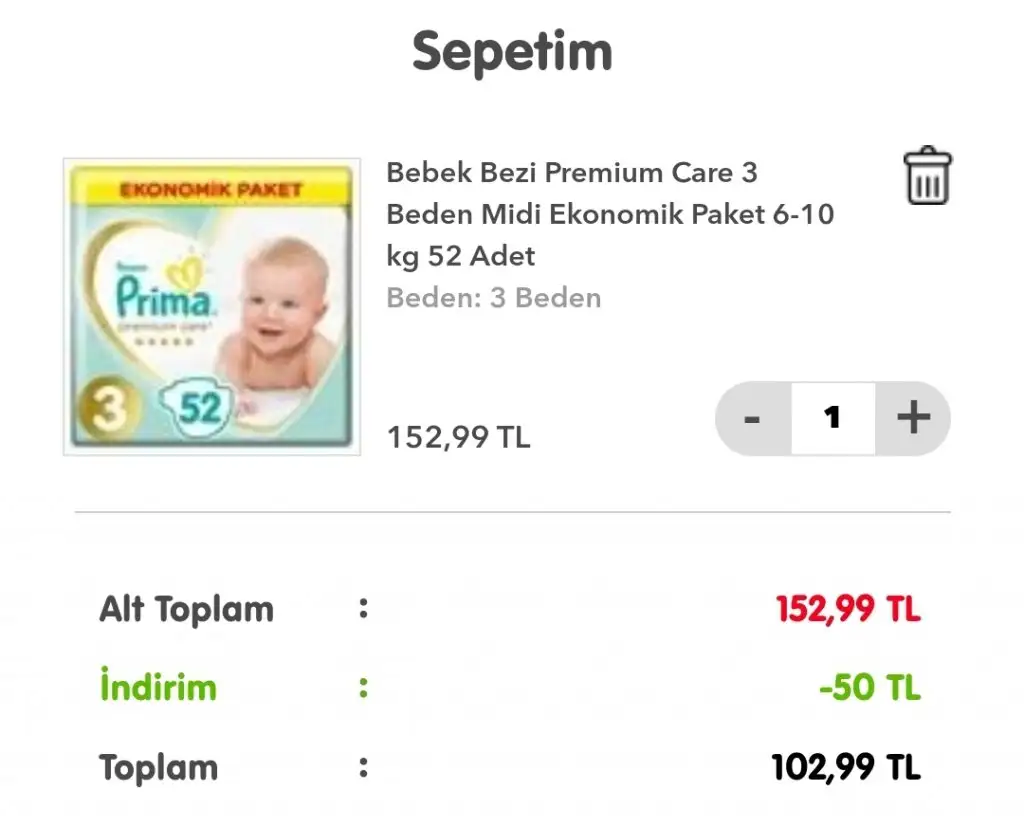Click the Prima logo on the package
This screenshot has height=827, width=1024.
click(162, 298)
